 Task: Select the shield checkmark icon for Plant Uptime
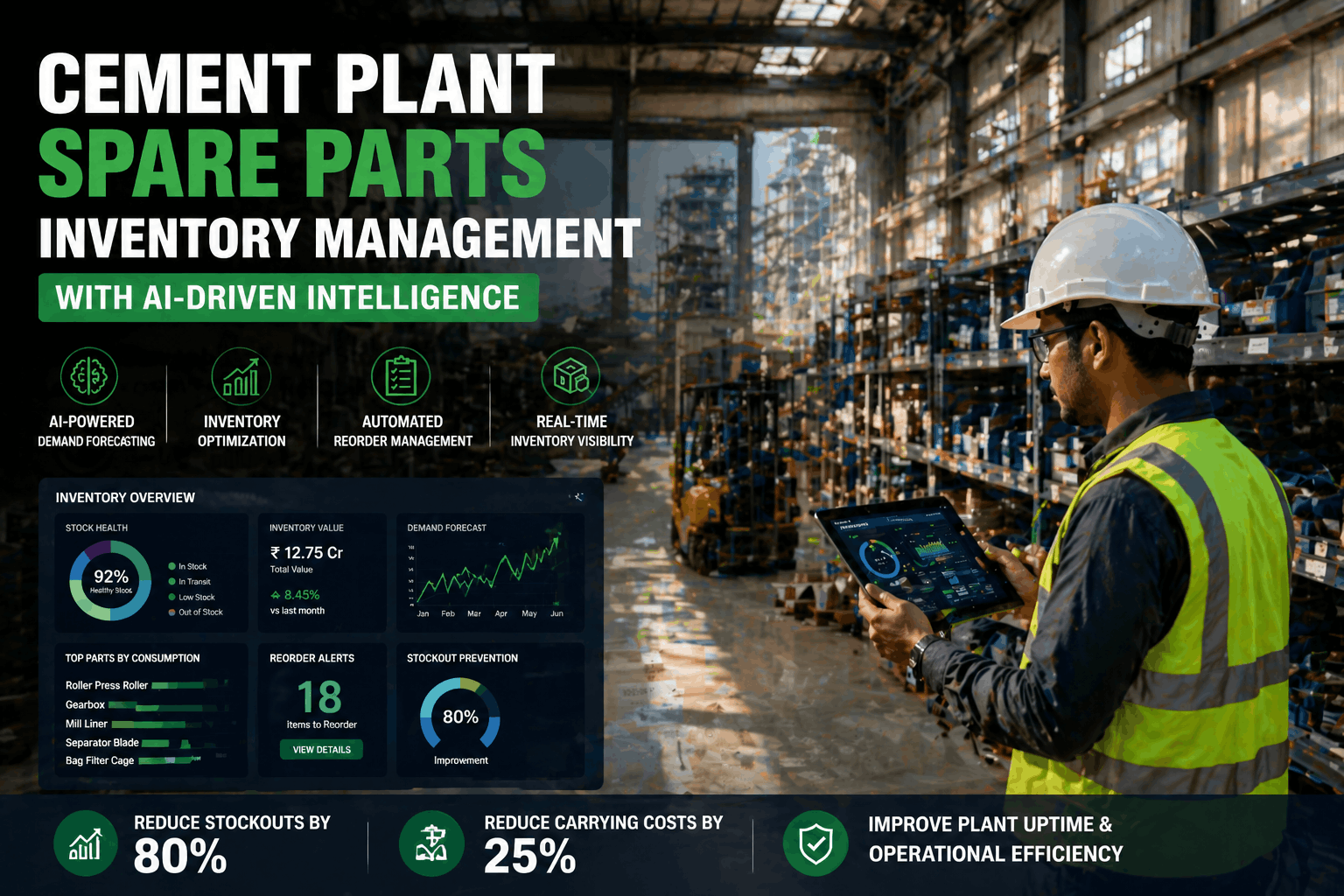pos(815,842)
